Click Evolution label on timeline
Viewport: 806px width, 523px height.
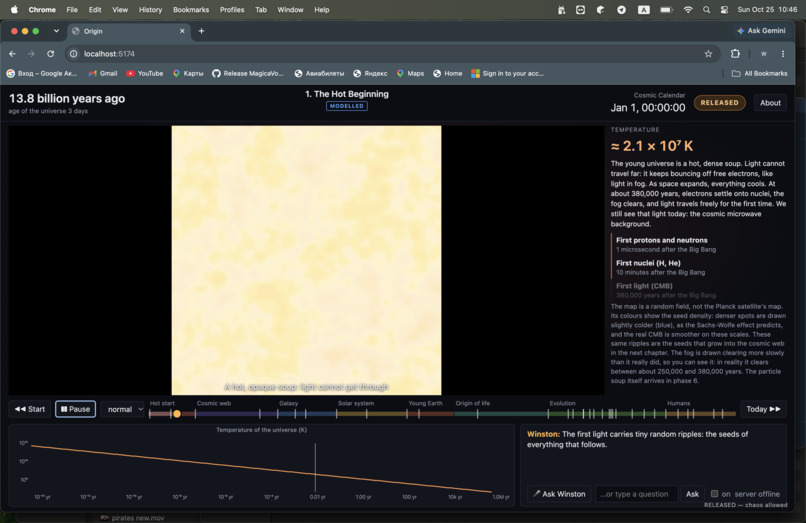562,403
